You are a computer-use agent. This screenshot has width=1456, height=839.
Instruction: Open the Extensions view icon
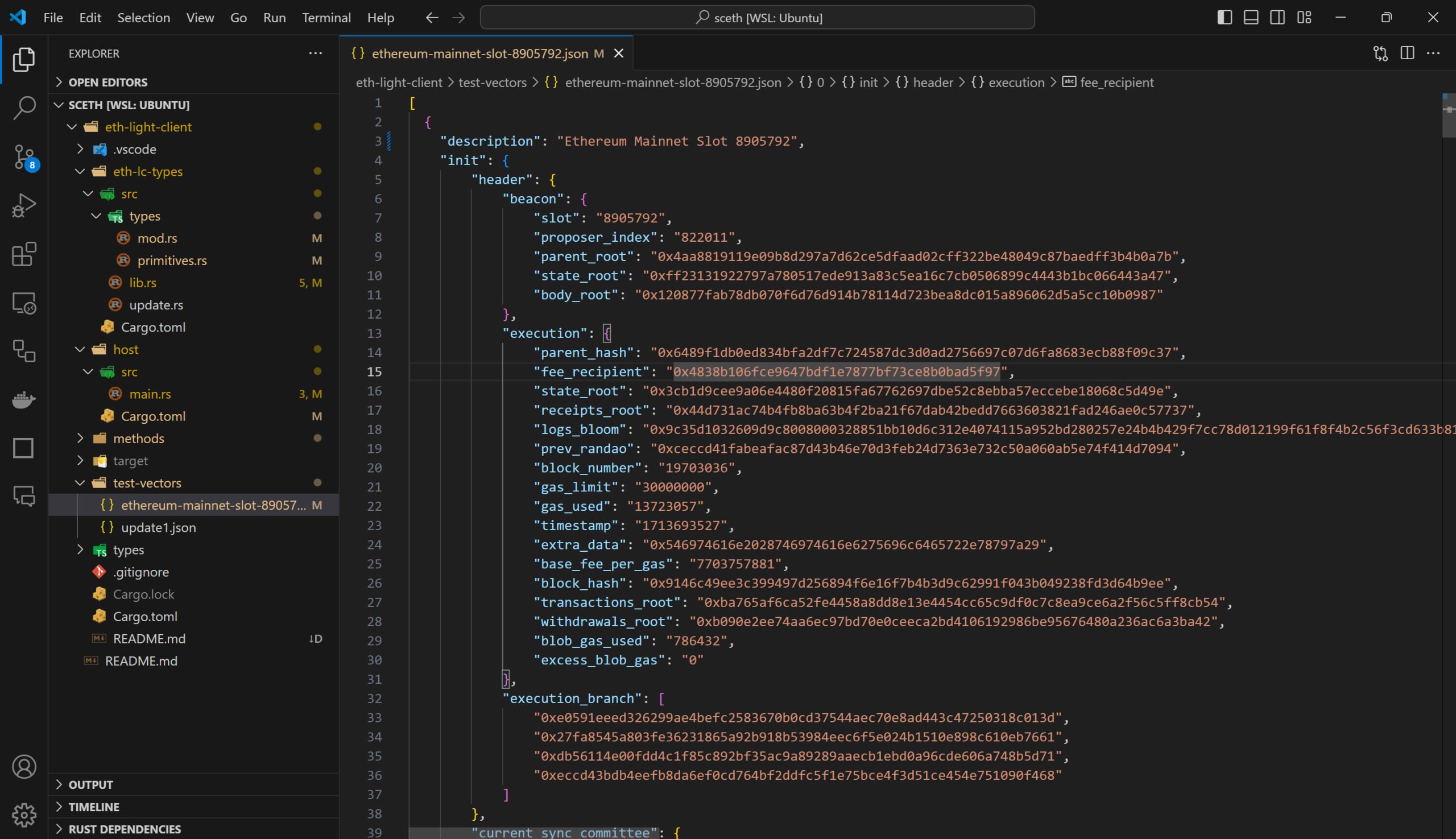click(x=24, y=254)
